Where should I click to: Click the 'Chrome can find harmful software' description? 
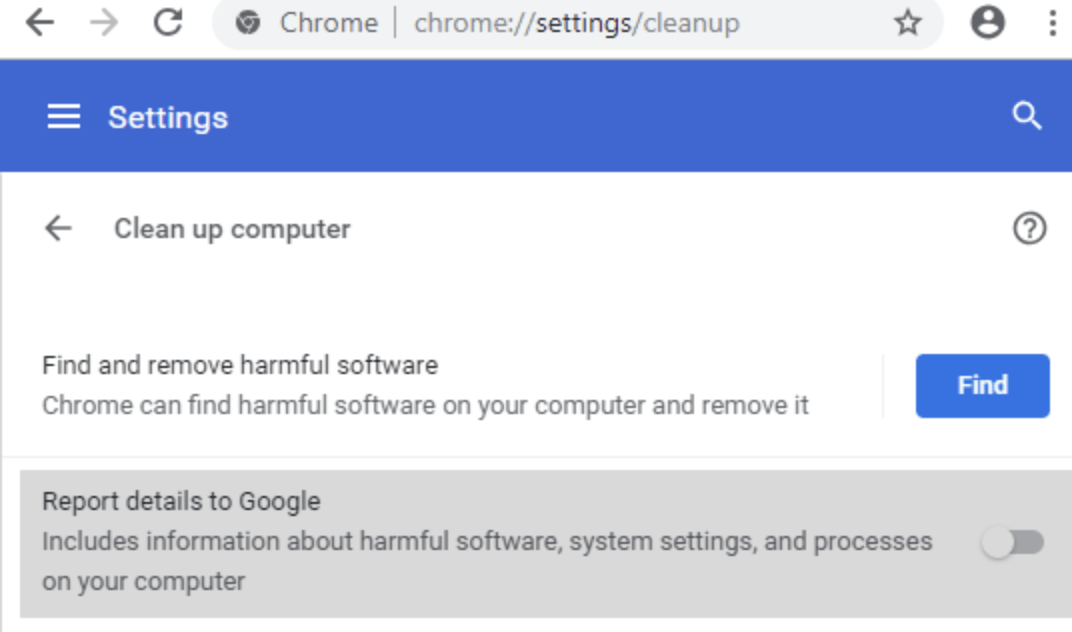point(425,406)
